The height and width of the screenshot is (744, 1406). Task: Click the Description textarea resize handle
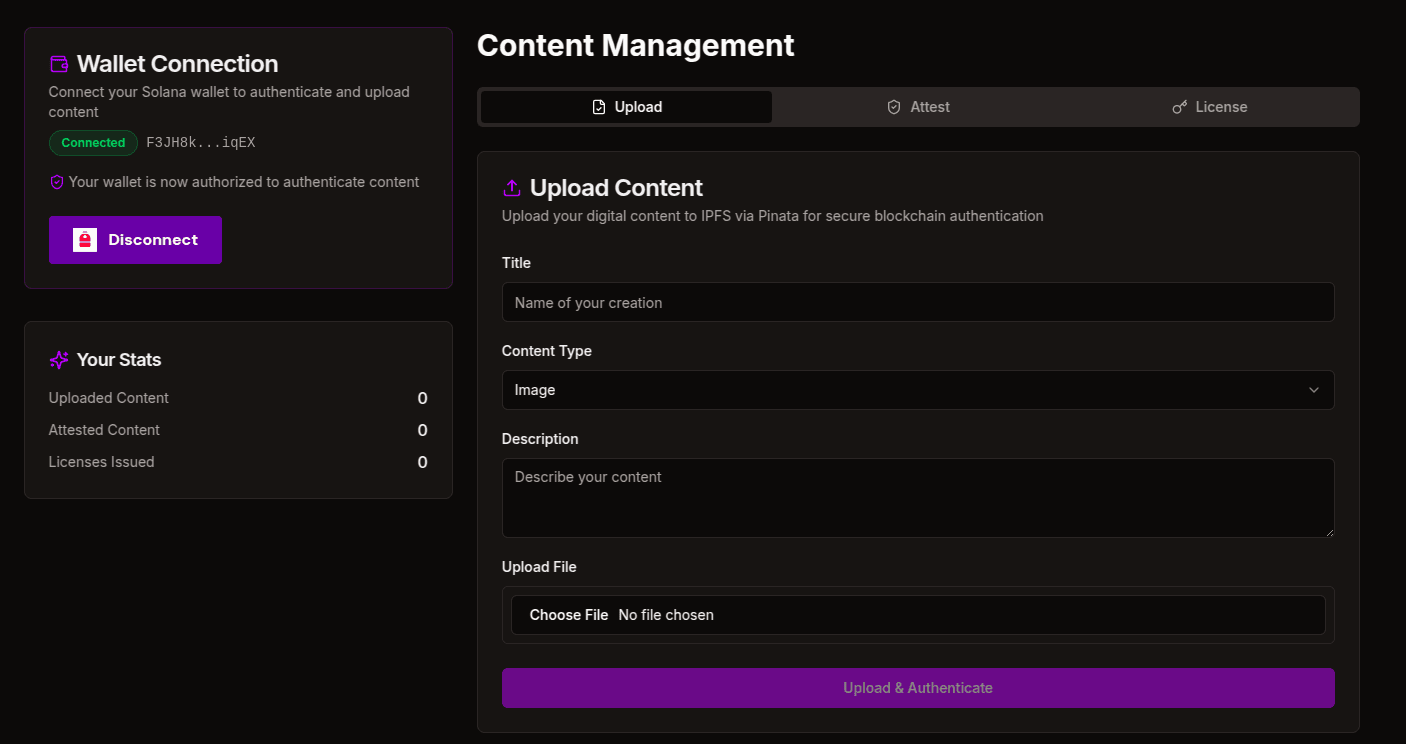coord(1329,532)
